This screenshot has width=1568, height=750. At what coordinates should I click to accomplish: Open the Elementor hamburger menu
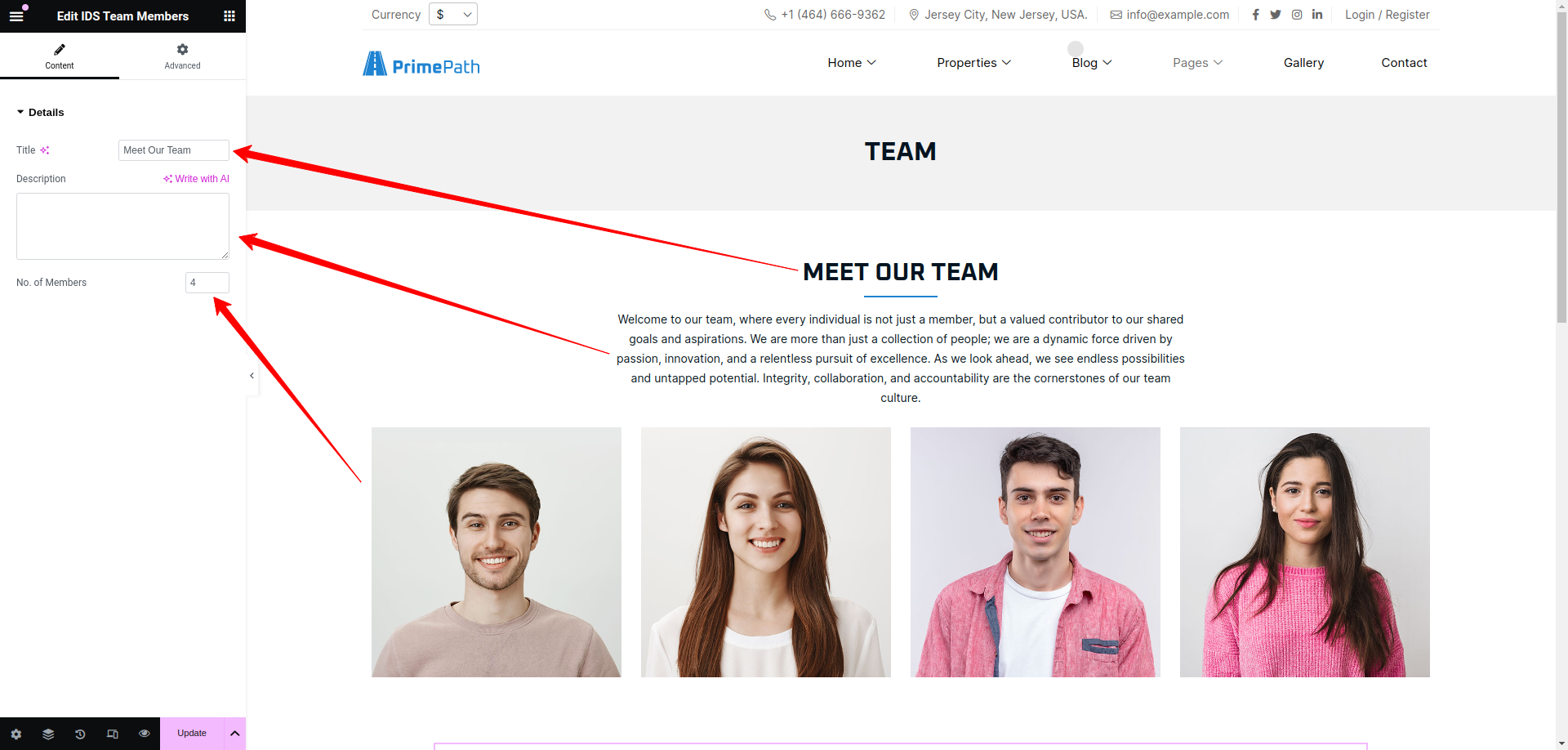coord(16,16)
